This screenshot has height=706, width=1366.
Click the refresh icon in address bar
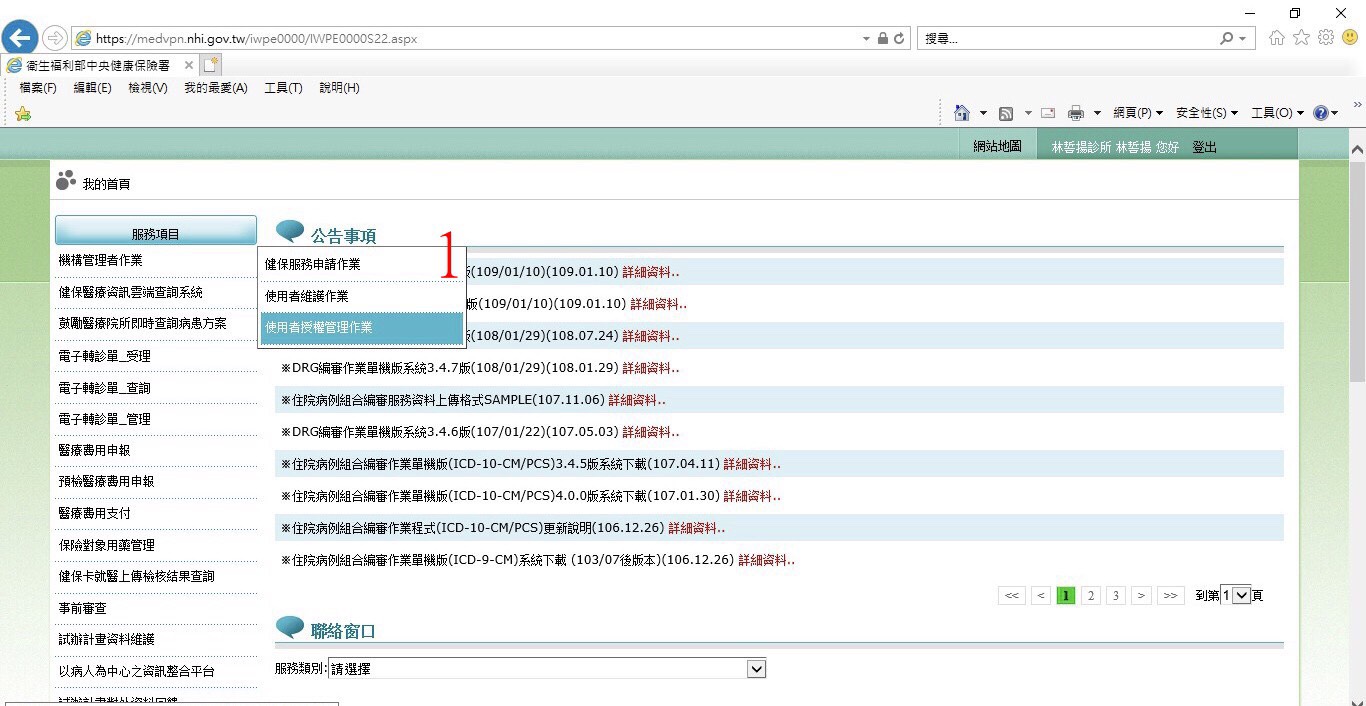point(899,39)
